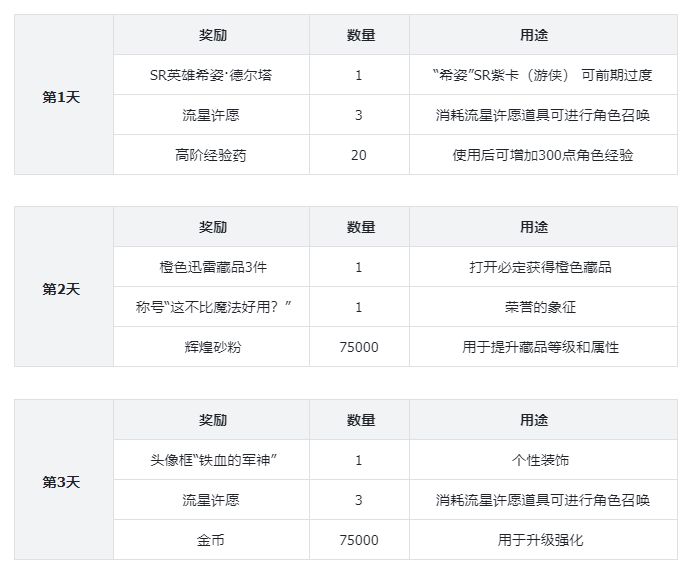
Task: Select the "SR英雄希姿·德尔塔" reward cell
Action: tap(211, 75)
